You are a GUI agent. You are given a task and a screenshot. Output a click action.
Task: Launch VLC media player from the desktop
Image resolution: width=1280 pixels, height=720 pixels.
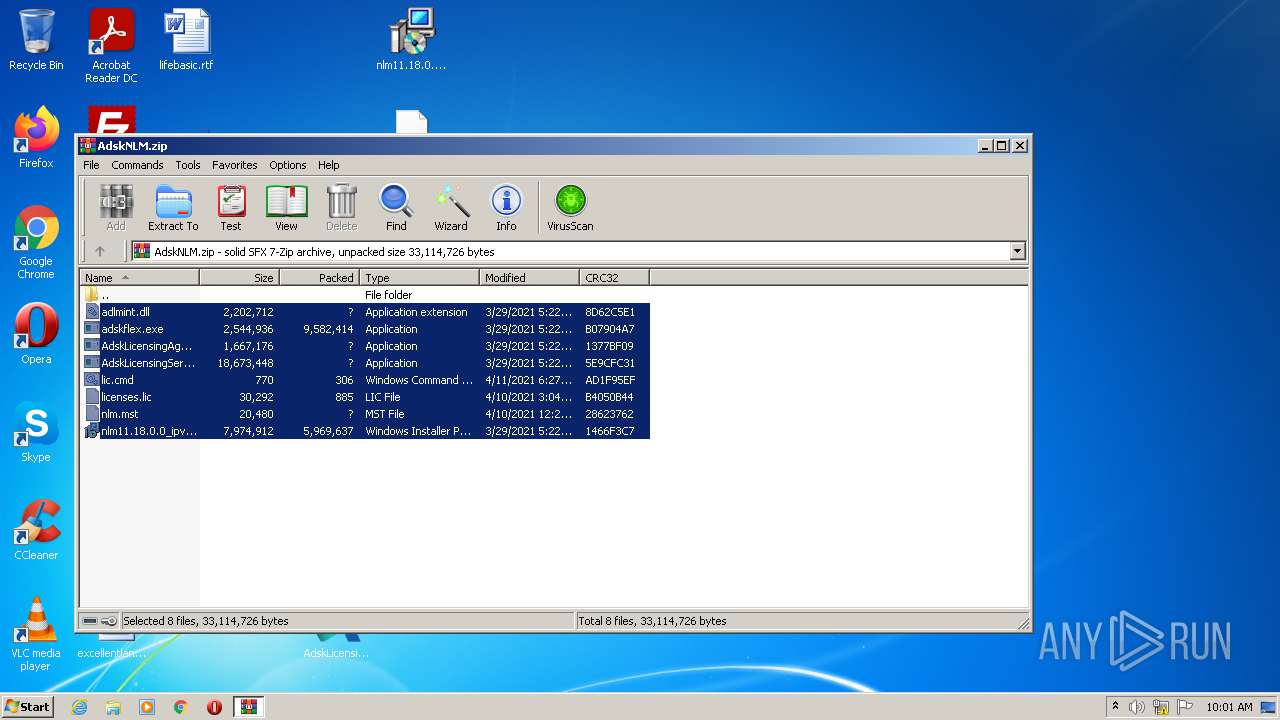[x=36, y=634]
